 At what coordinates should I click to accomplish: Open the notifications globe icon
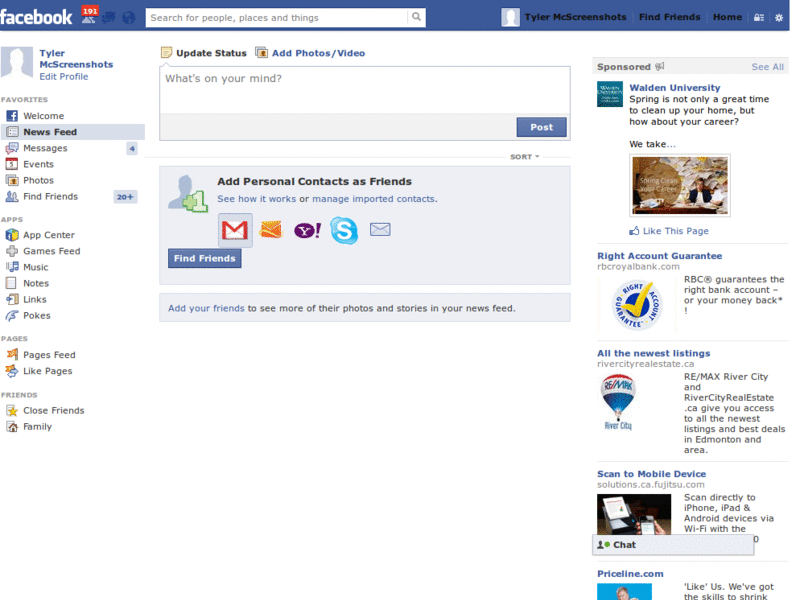tap(129, 18)
